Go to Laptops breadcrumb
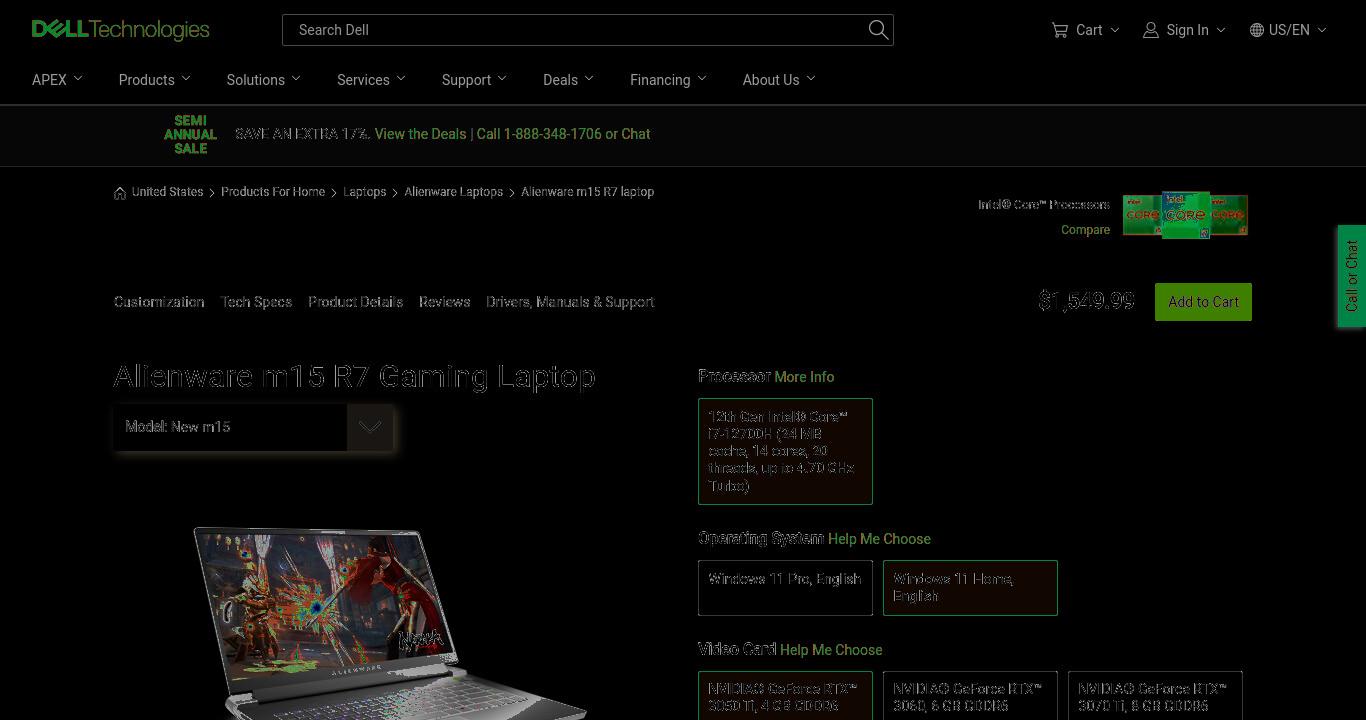Viewport: 1366px width, 720px height. pos(364,192)
